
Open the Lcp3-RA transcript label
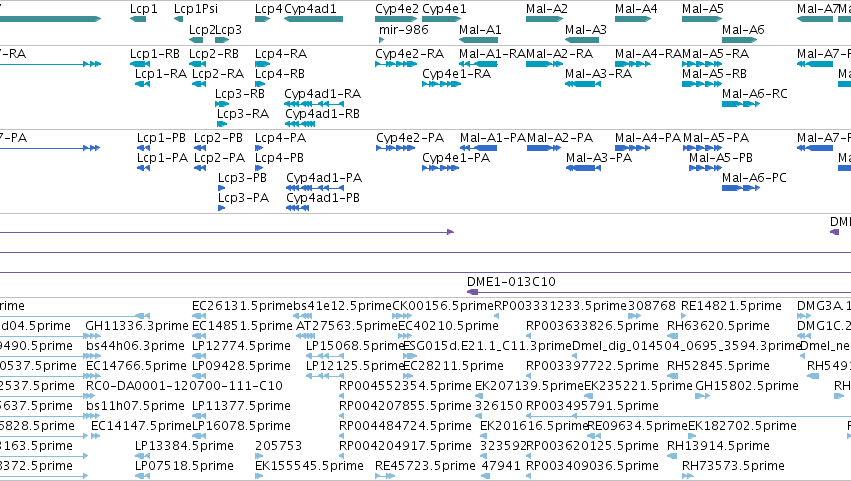tap(243, 113)
